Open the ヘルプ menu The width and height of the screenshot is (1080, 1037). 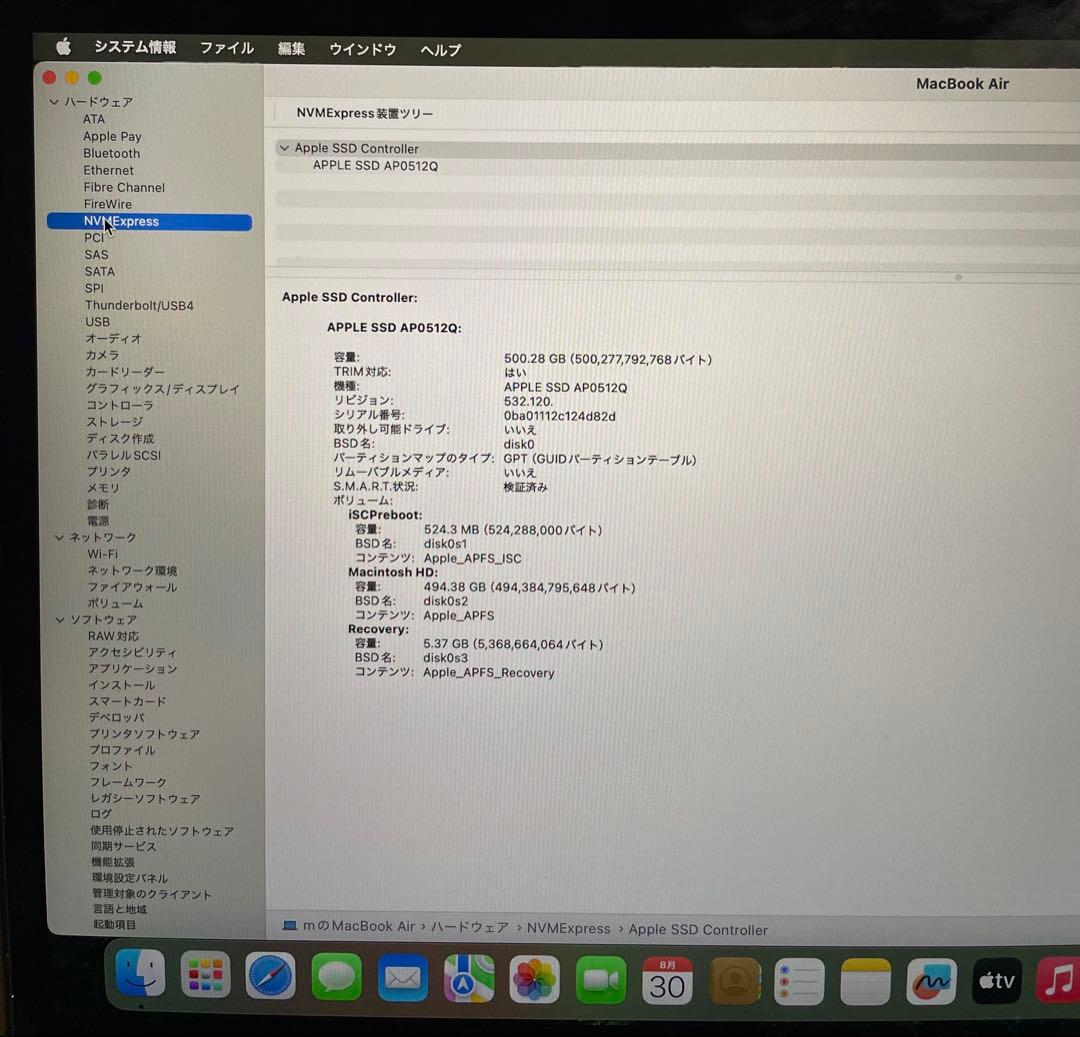(x=440, y=49)
